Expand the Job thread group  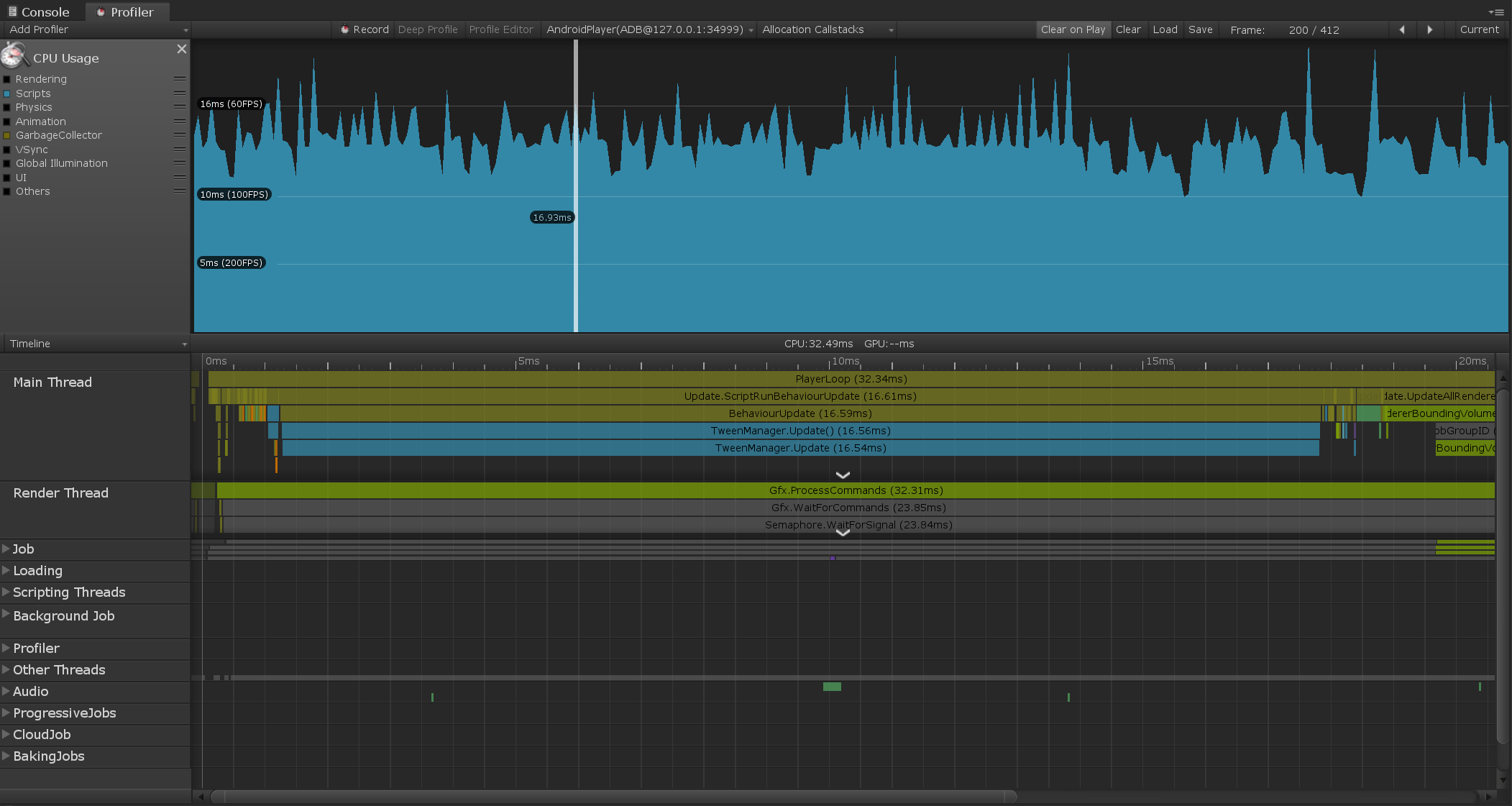click(6, 549)
